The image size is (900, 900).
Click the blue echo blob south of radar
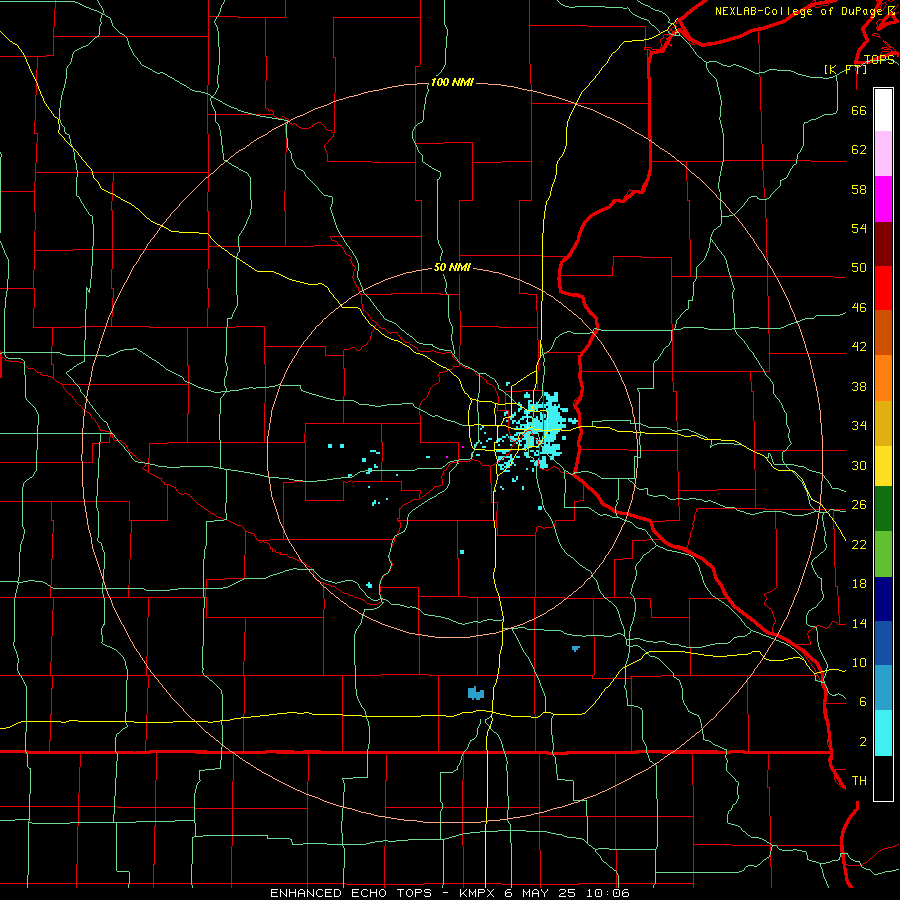476,693
